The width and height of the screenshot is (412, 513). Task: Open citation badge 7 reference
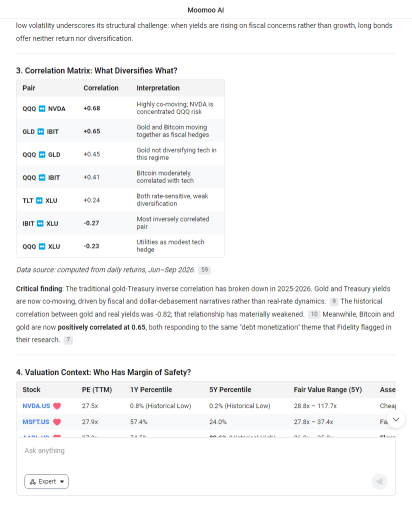pos(68,340)
